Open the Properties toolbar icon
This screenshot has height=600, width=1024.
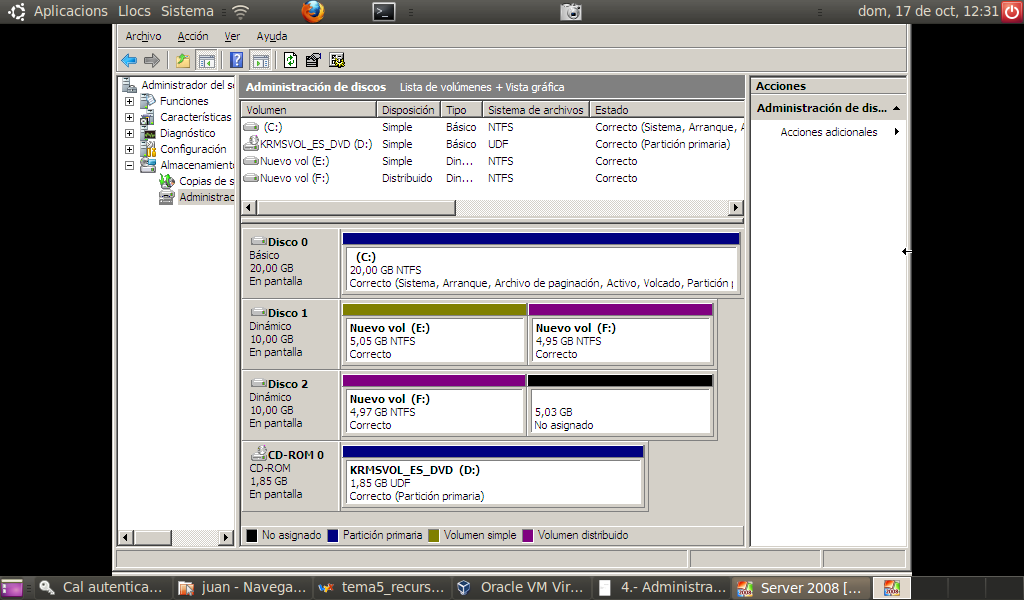point(313,61)
